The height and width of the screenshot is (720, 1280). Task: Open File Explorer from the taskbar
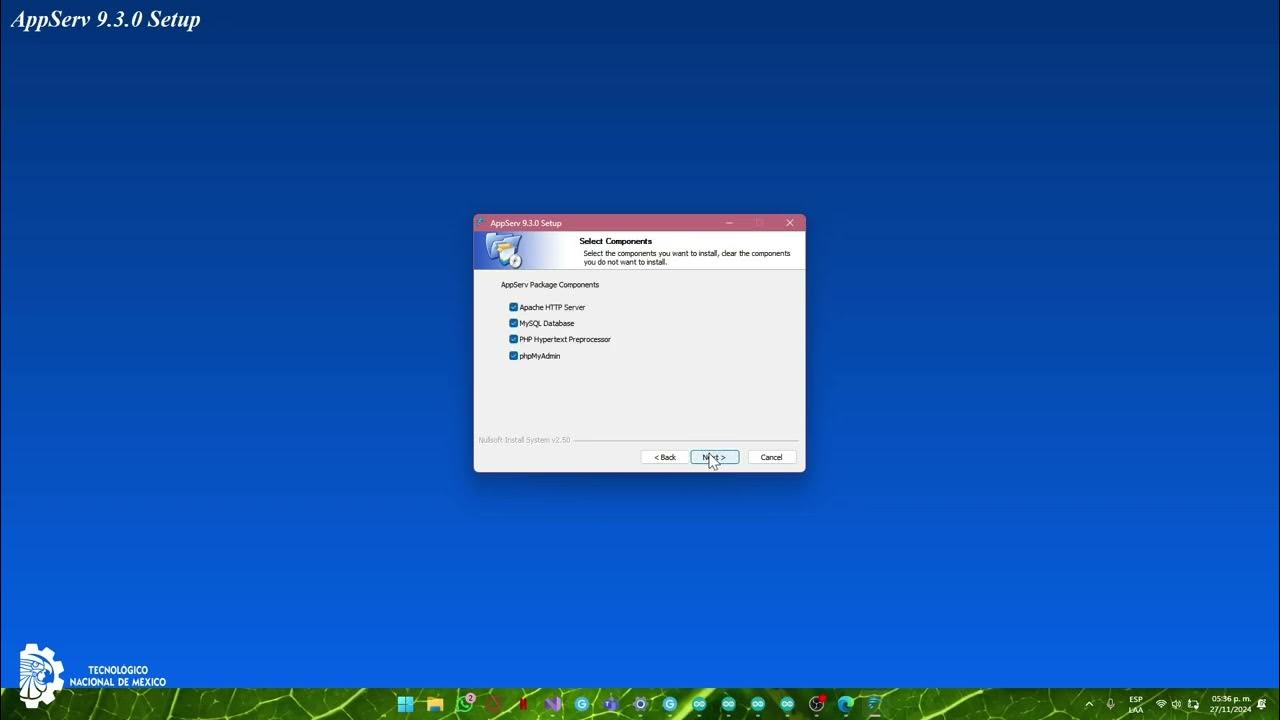[x=435, y=704]
